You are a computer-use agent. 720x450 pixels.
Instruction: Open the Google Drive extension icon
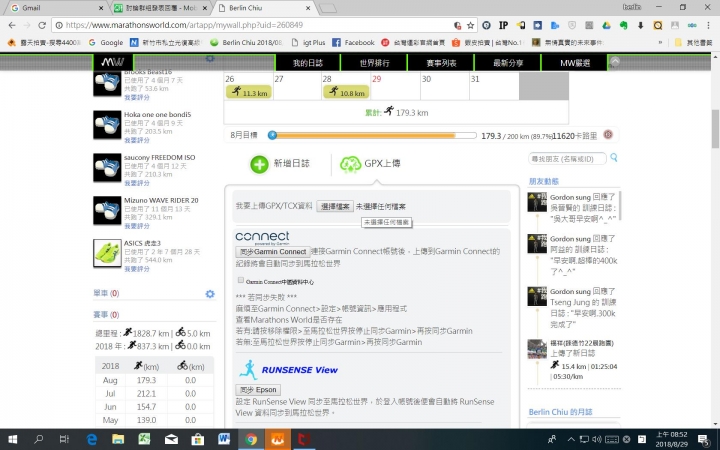pyautogui.click(x=606, y=25)
